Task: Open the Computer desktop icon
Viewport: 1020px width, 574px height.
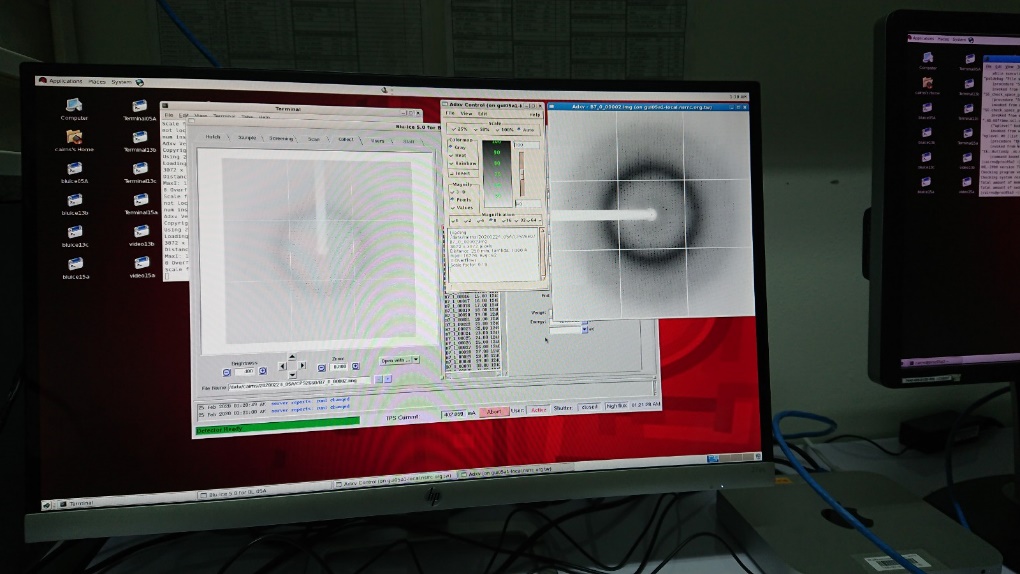Action: [75, 105]
